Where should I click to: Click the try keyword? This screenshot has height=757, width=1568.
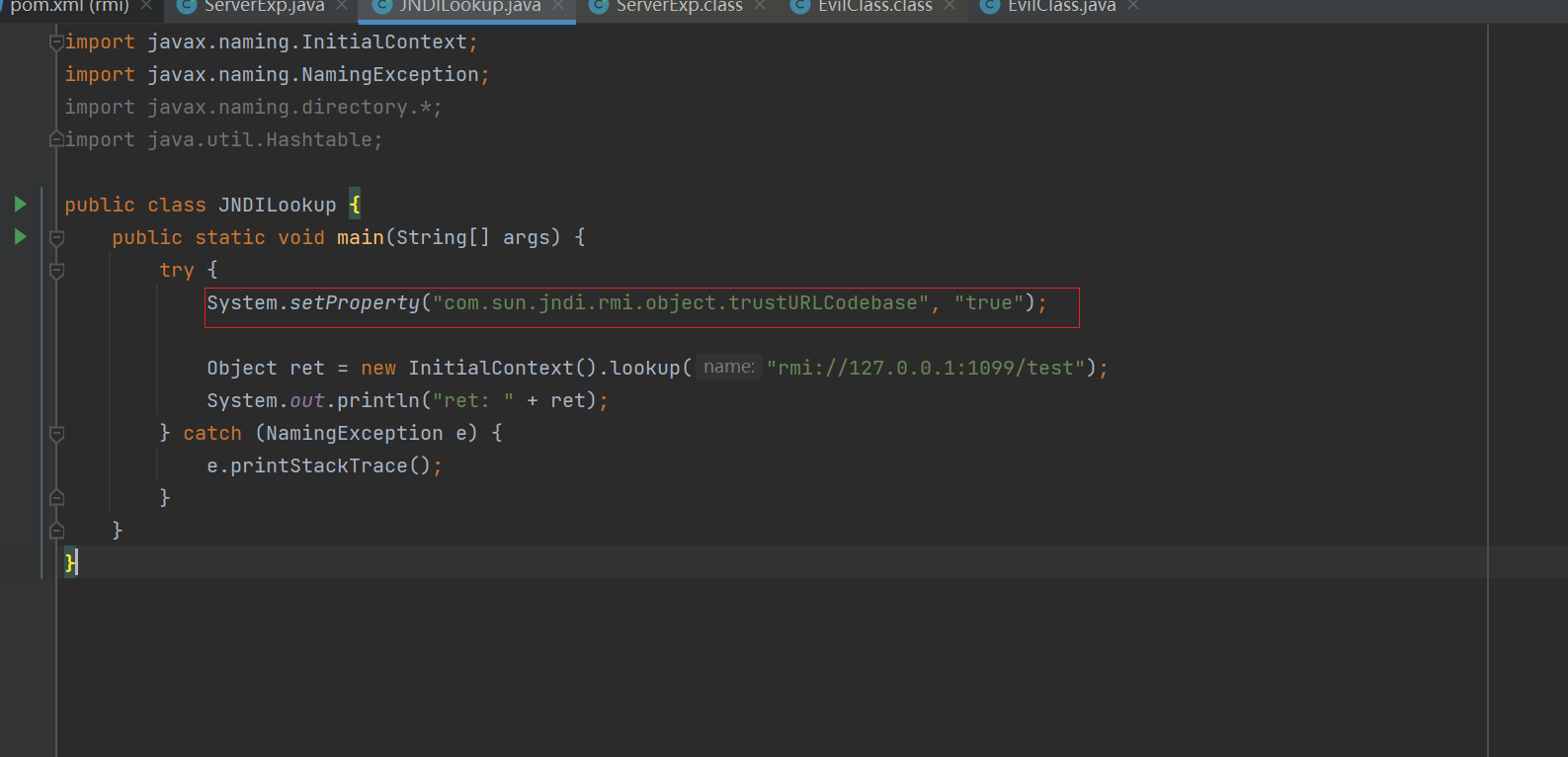pyautogui.click(x=177, y=270)
